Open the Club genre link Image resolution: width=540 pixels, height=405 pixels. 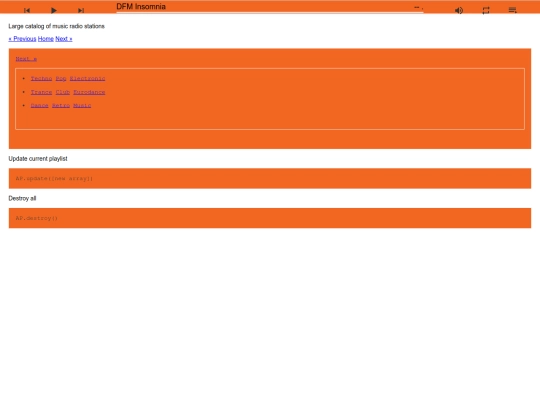(63, 92)
